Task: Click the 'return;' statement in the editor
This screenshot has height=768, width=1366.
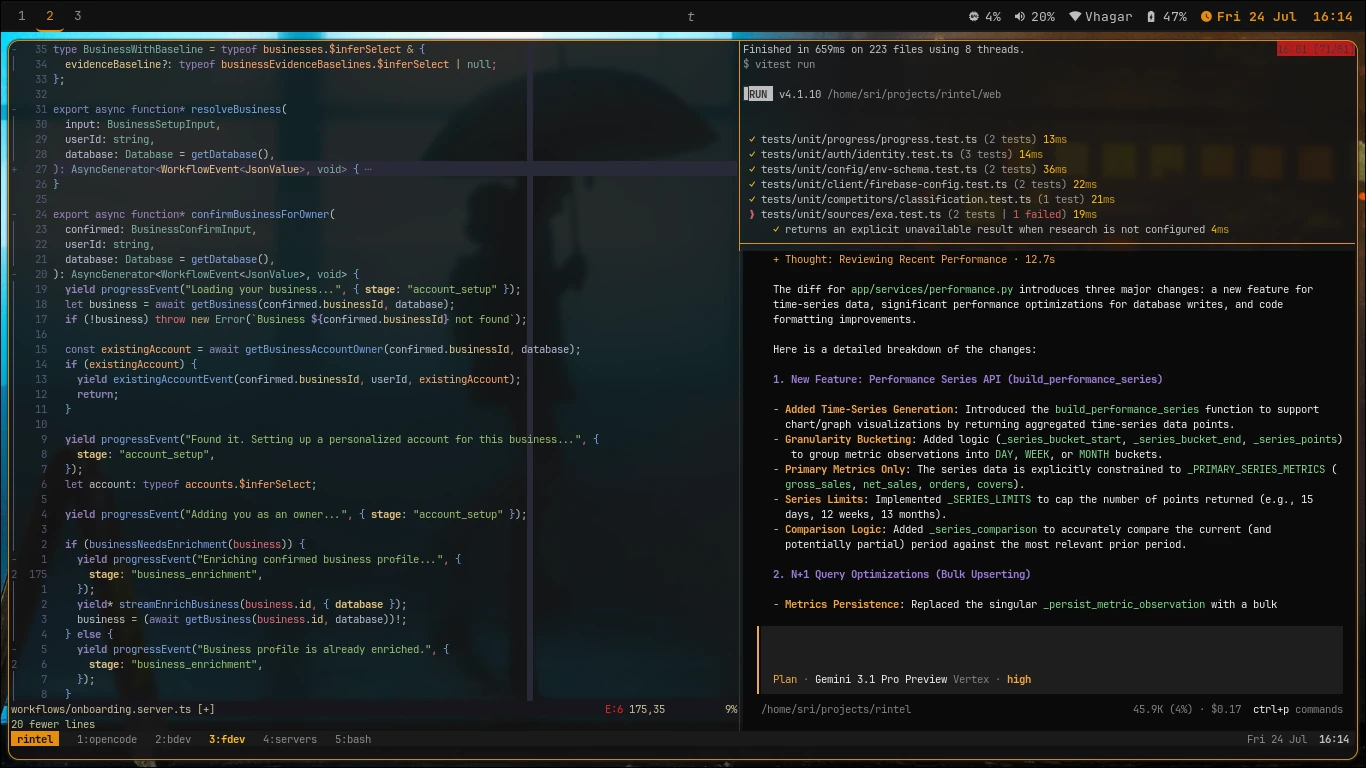Action: point(98,395)
